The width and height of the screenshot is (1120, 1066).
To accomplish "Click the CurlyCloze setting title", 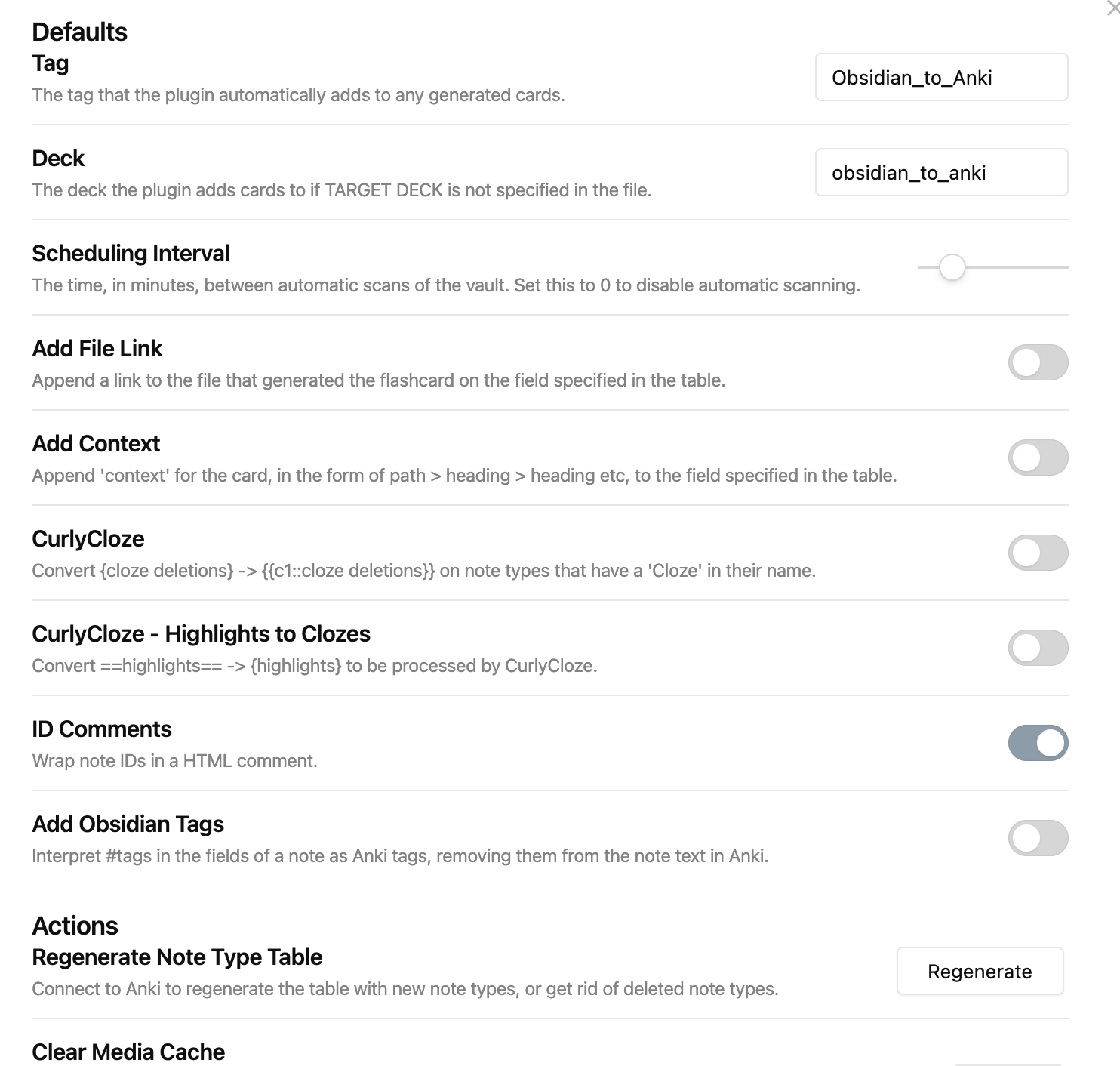I will 88,538.
